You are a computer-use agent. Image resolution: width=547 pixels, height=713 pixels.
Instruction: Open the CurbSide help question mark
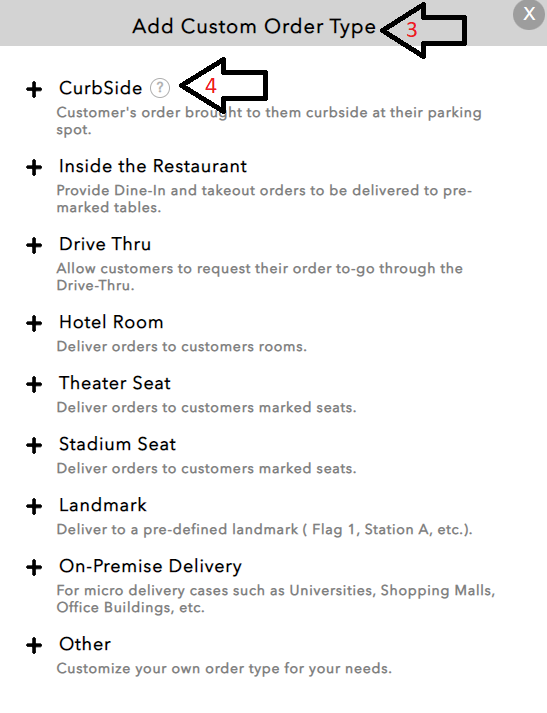pos(160,88)
